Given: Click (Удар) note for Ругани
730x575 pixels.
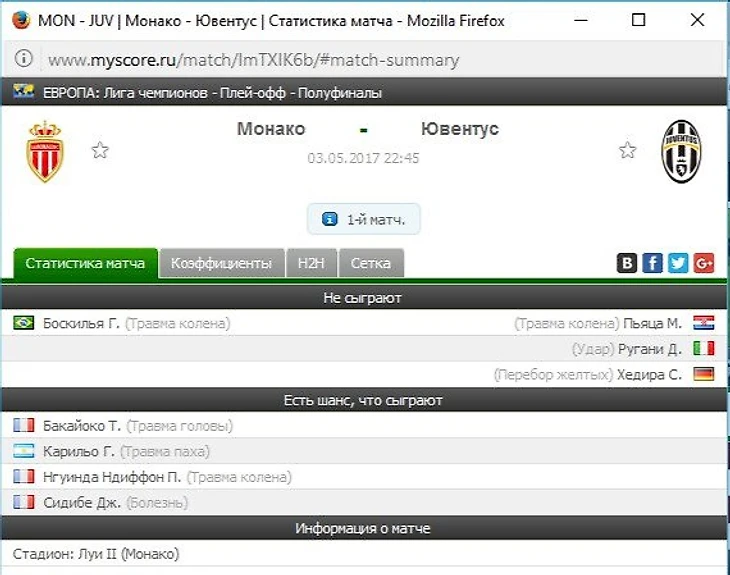Looking at the screenshot, I should tap(593, 349).
